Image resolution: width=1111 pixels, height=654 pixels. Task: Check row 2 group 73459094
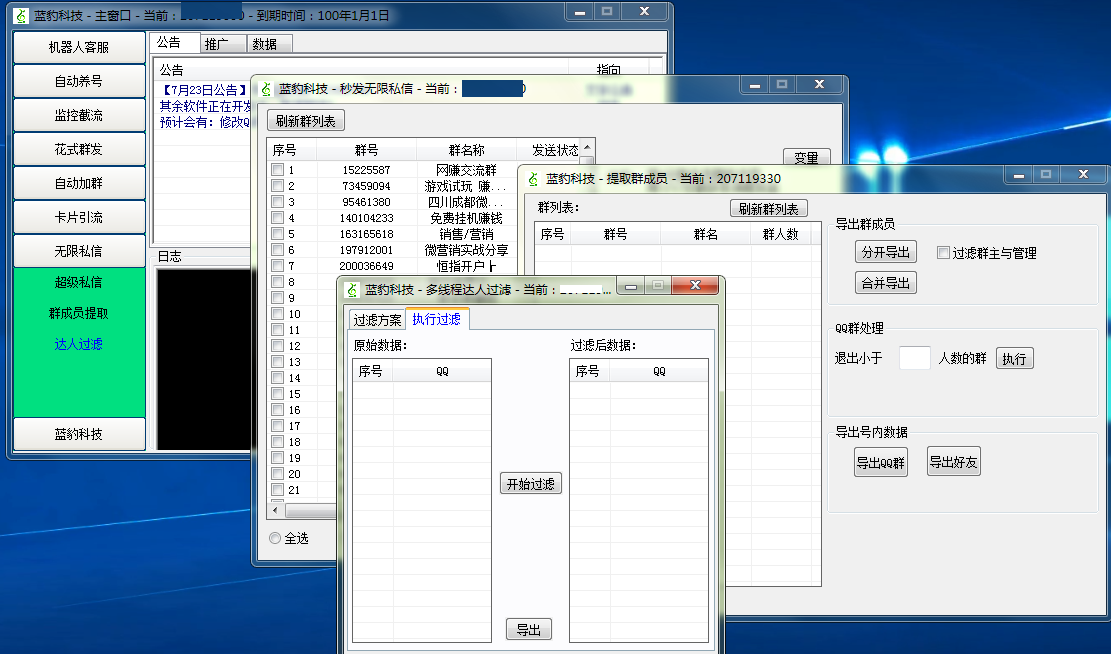click(x=278, y=186)
